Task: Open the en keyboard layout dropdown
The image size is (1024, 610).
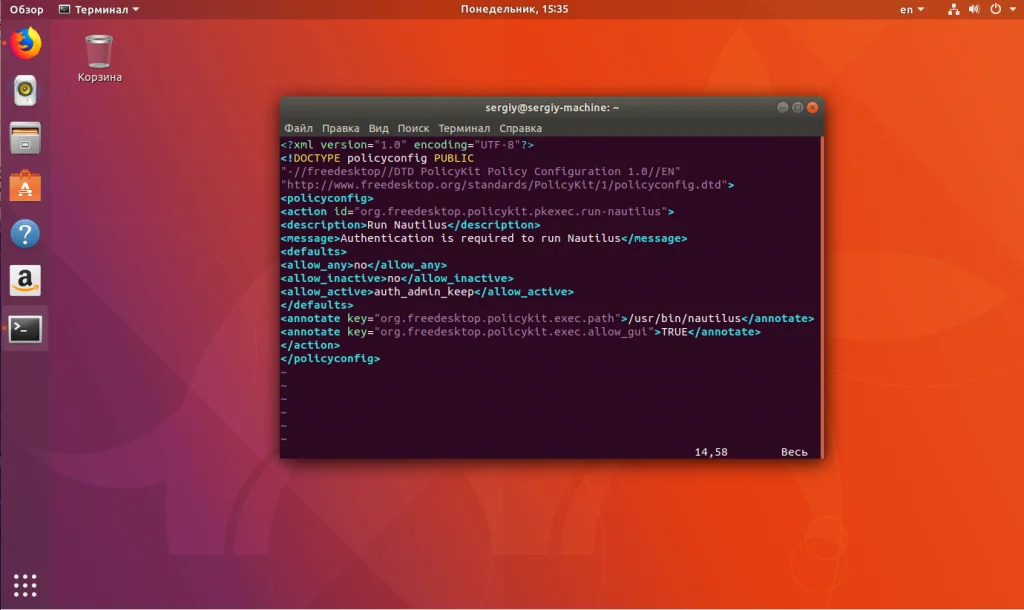Action: (x=912, y=9)
